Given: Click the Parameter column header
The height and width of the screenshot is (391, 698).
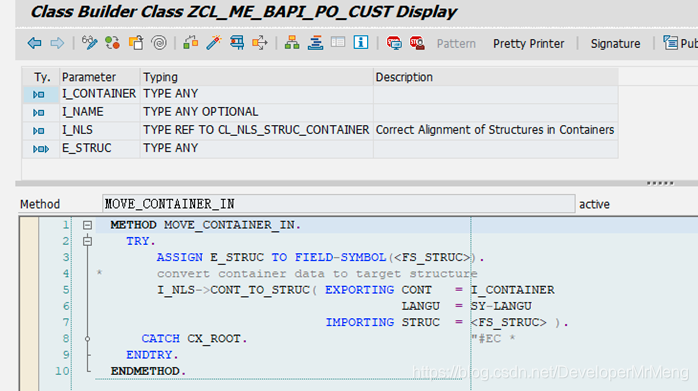Looking at the screenshot, I should pos(100,77).
